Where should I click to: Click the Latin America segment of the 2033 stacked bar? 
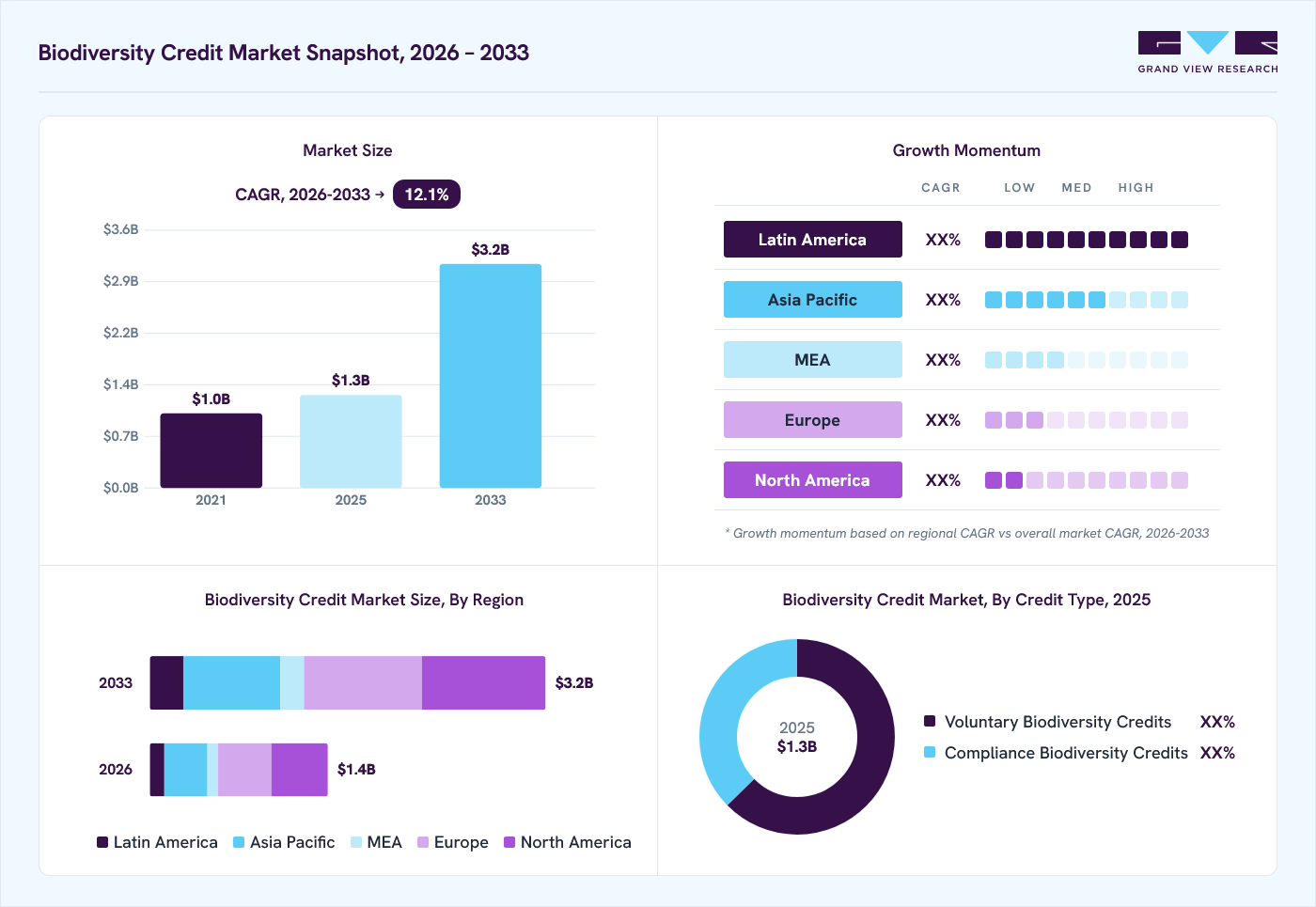166,683
